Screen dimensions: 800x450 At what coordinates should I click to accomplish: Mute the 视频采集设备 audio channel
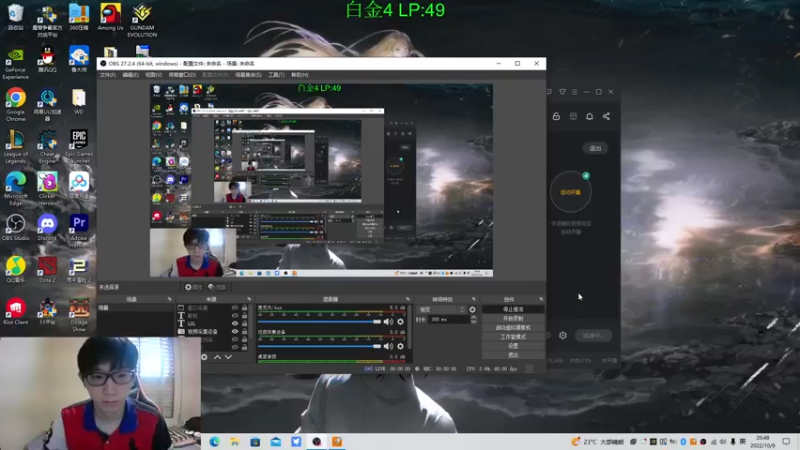(x=388, y=346)
